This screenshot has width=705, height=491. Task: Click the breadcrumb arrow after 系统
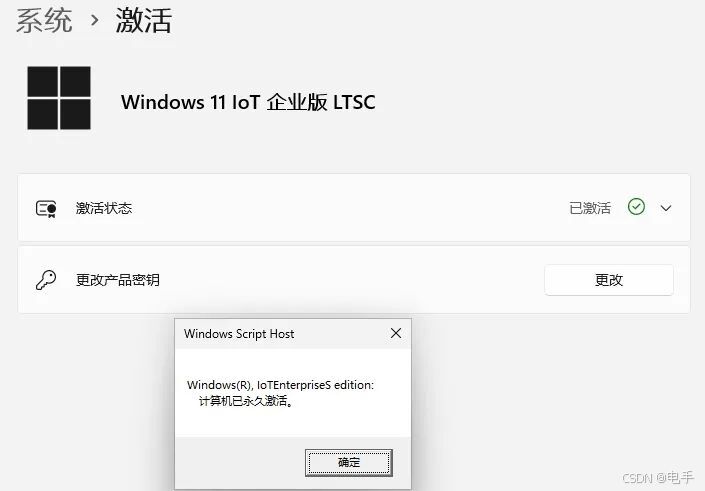pos(94,20)
